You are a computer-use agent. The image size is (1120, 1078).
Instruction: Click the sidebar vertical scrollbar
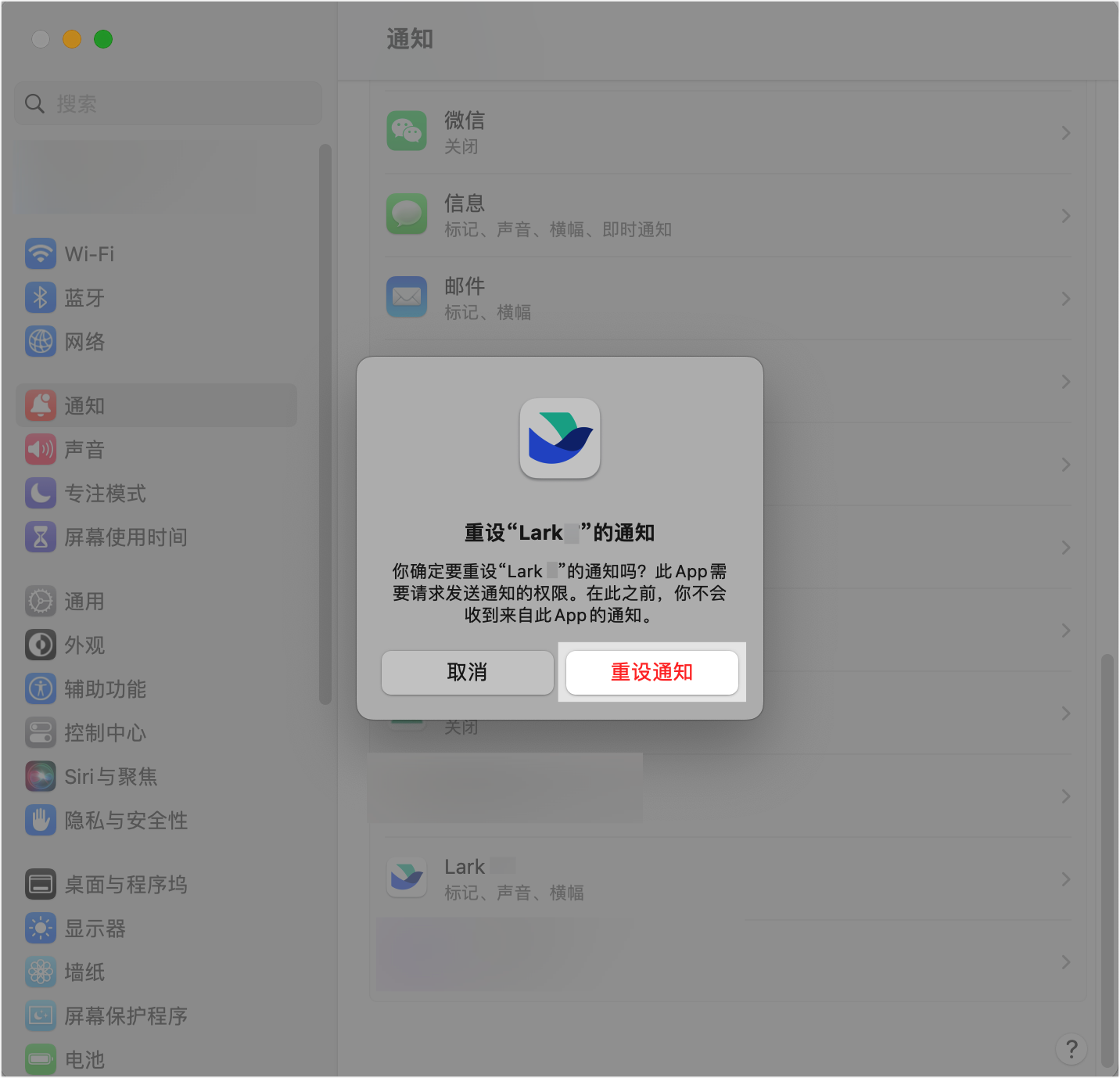[325, 424]
